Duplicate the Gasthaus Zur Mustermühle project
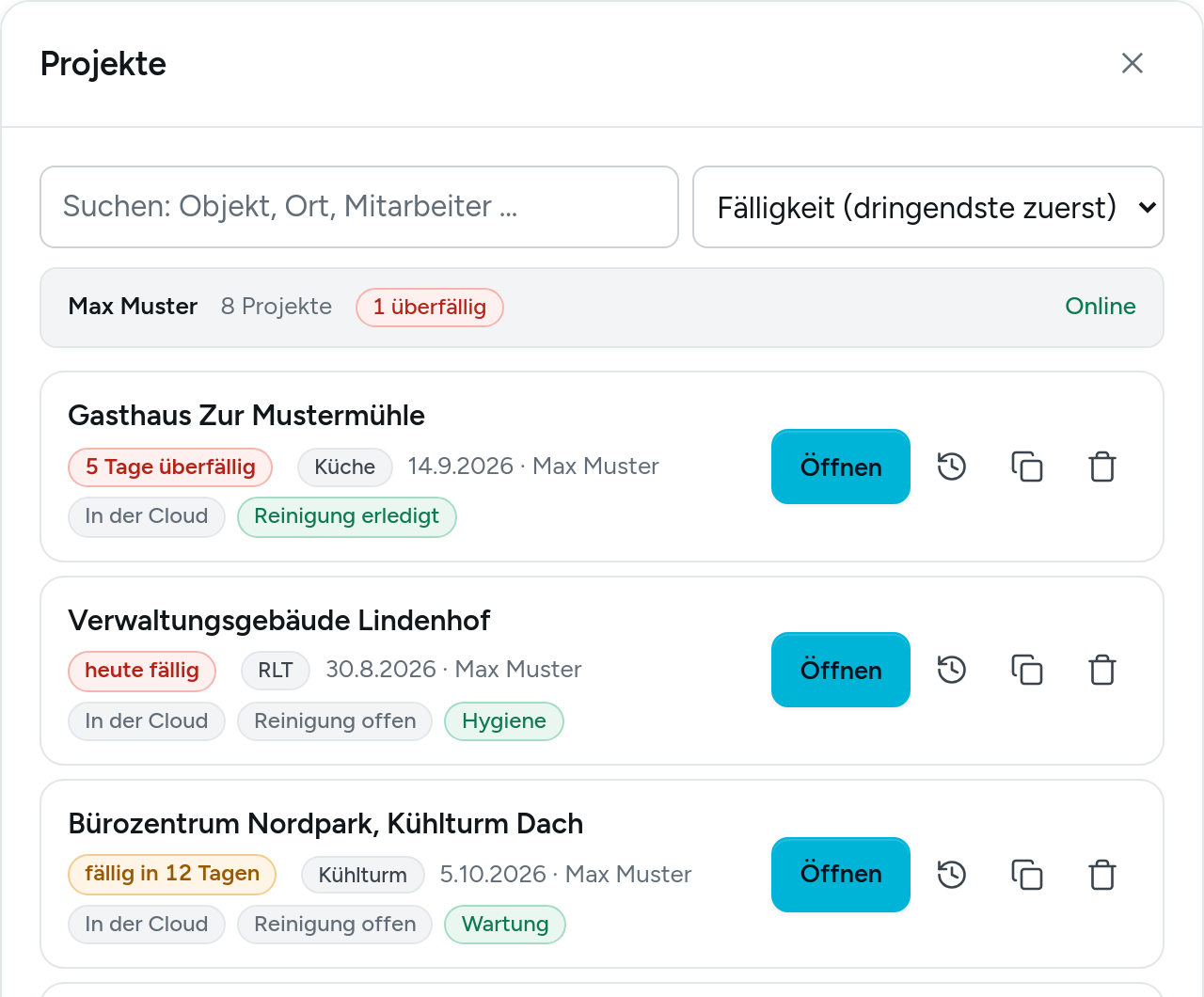The image size is (1204, 997). (x=1027, y=467)
